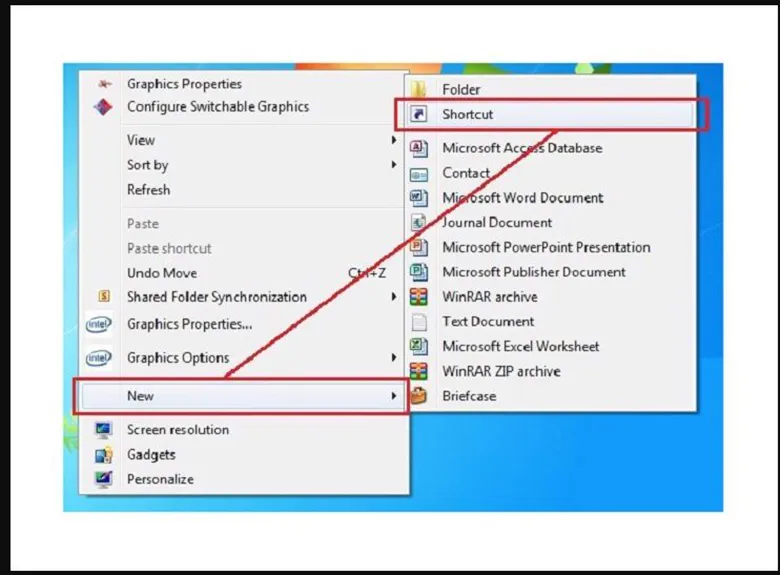Screen dimensions: 780x575
Task: Expand the Sort by submenu arrow
Action: (393, 165)
